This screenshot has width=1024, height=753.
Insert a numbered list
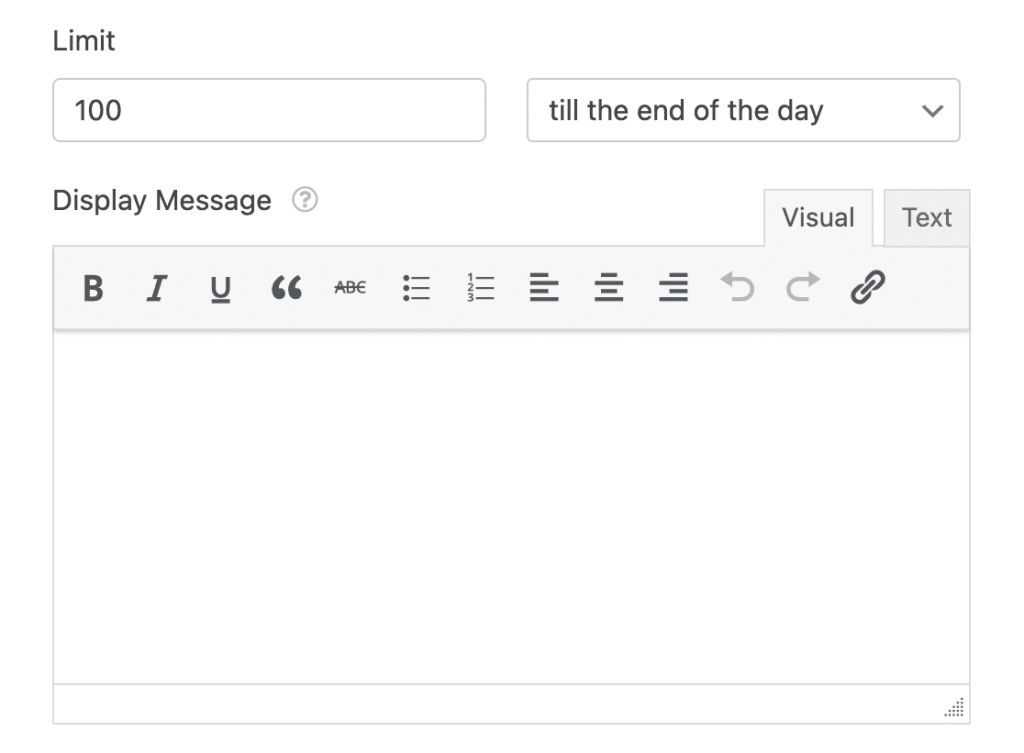(x=480, y=288)
